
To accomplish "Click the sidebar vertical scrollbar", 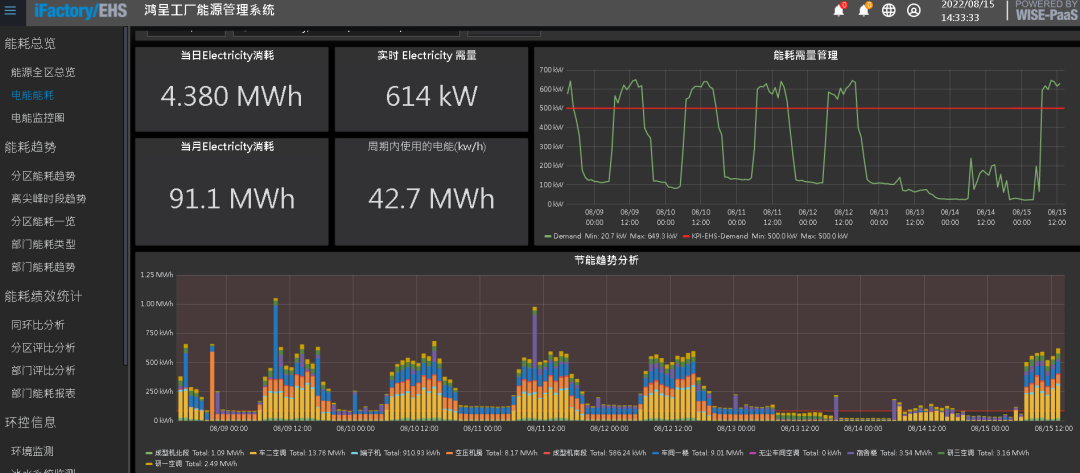I will (126, 200).
